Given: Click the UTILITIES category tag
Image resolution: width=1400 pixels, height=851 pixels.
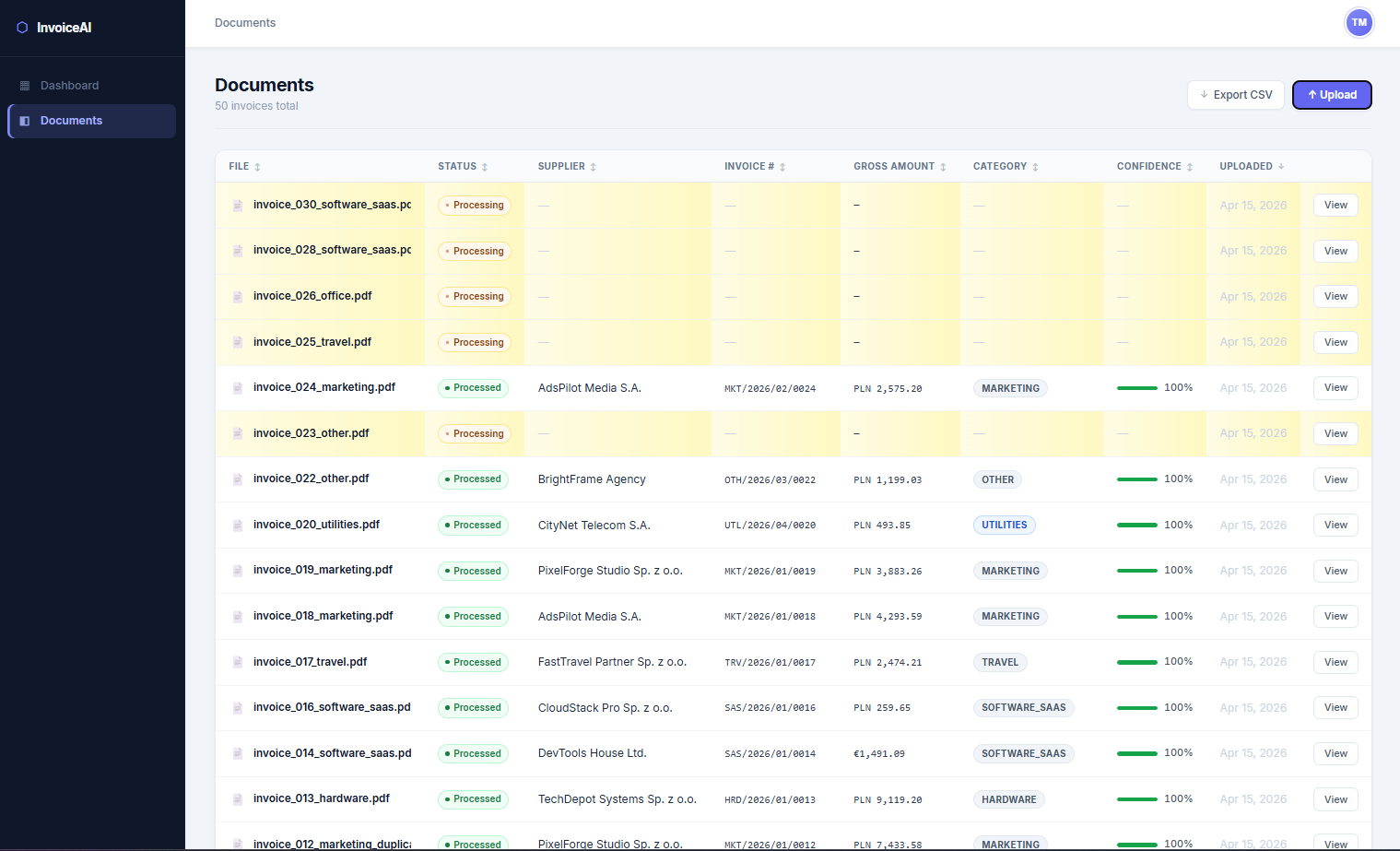Looking at the screenshot, I should 1004,526.
